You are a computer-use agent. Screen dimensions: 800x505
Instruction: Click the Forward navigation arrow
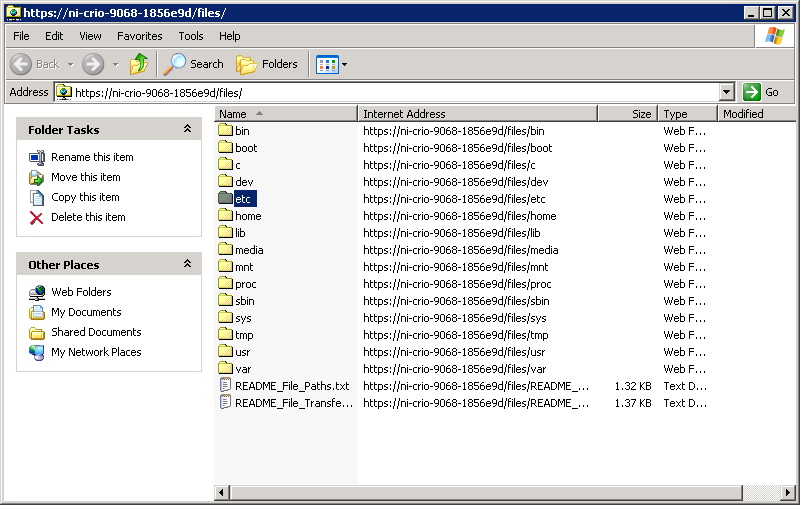click(93, 64)
